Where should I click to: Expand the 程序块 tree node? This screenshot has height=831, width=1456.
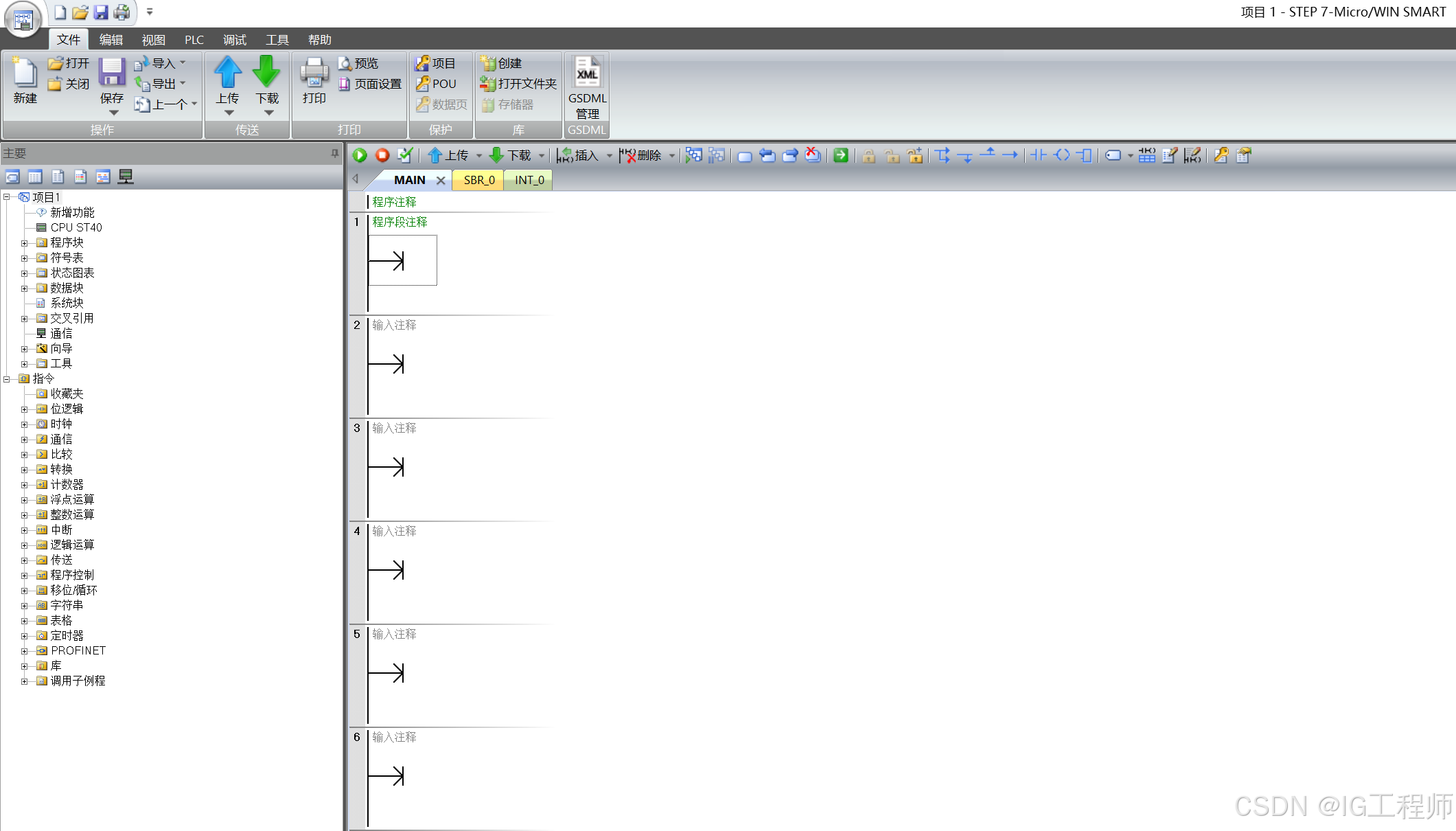[x=25, y=243]
